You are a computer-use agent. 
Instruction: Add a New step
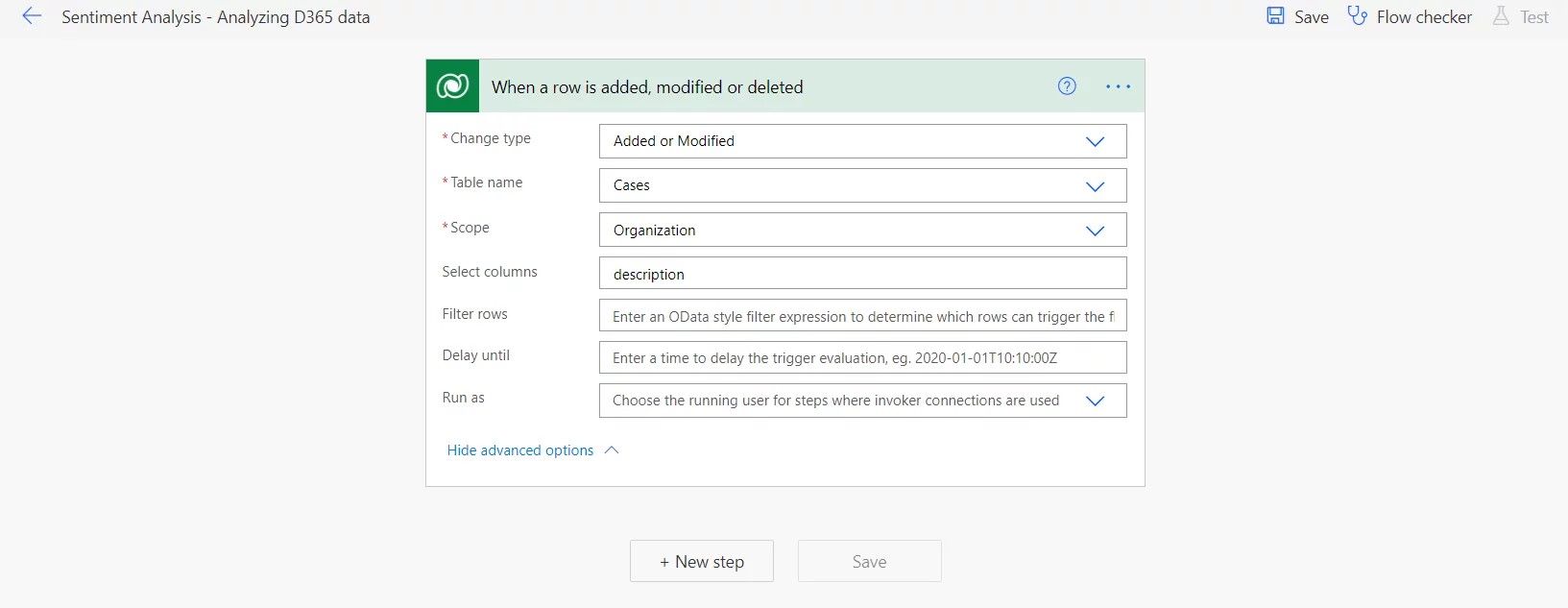tap(702, 561)
